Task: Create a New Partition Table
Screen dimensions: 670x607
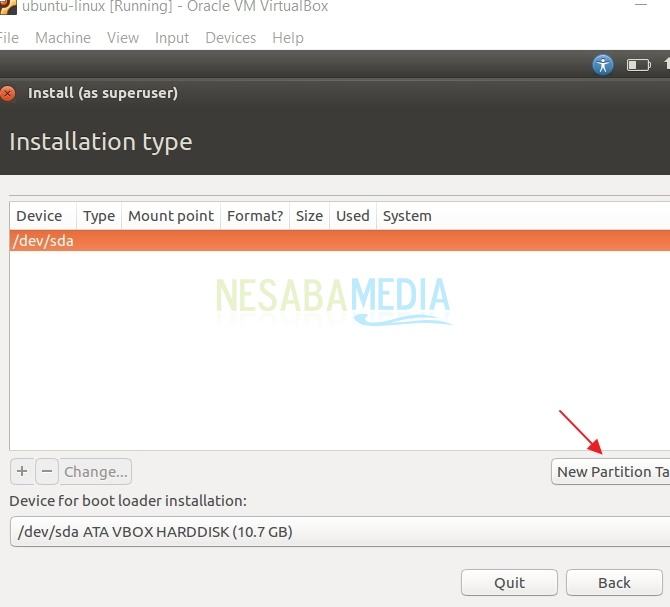Action: (x=611, y=472)
